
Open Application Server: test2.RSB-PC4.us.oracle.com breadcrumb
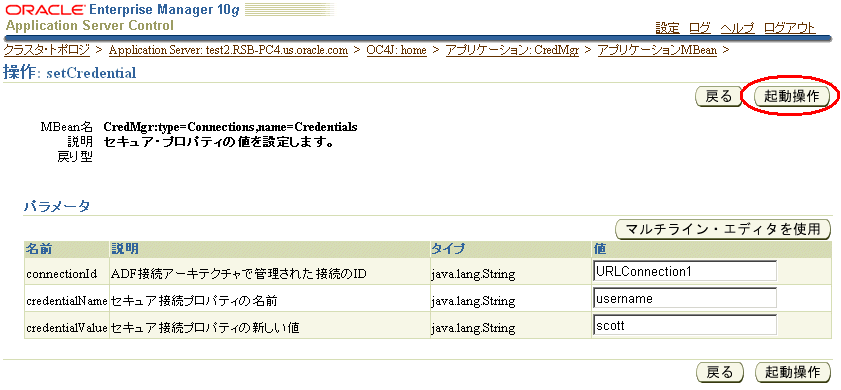[228, 50]
